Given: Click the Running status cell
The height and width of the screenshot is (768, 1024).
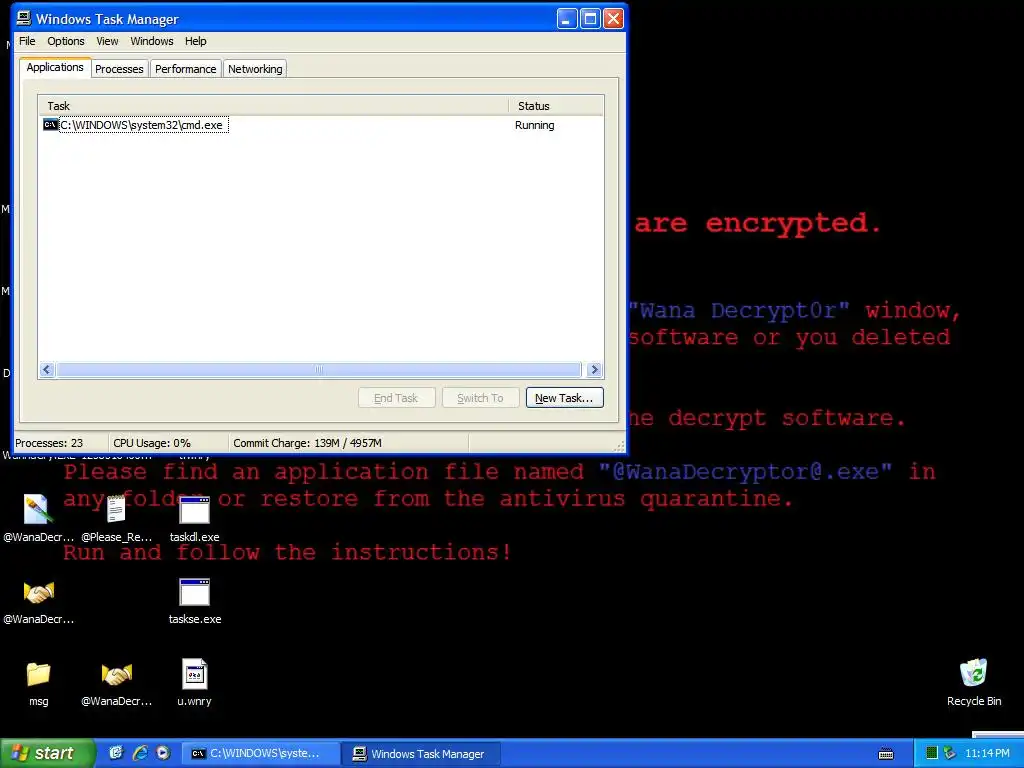Looking at the screenshot, I should [x=534, y=125].
